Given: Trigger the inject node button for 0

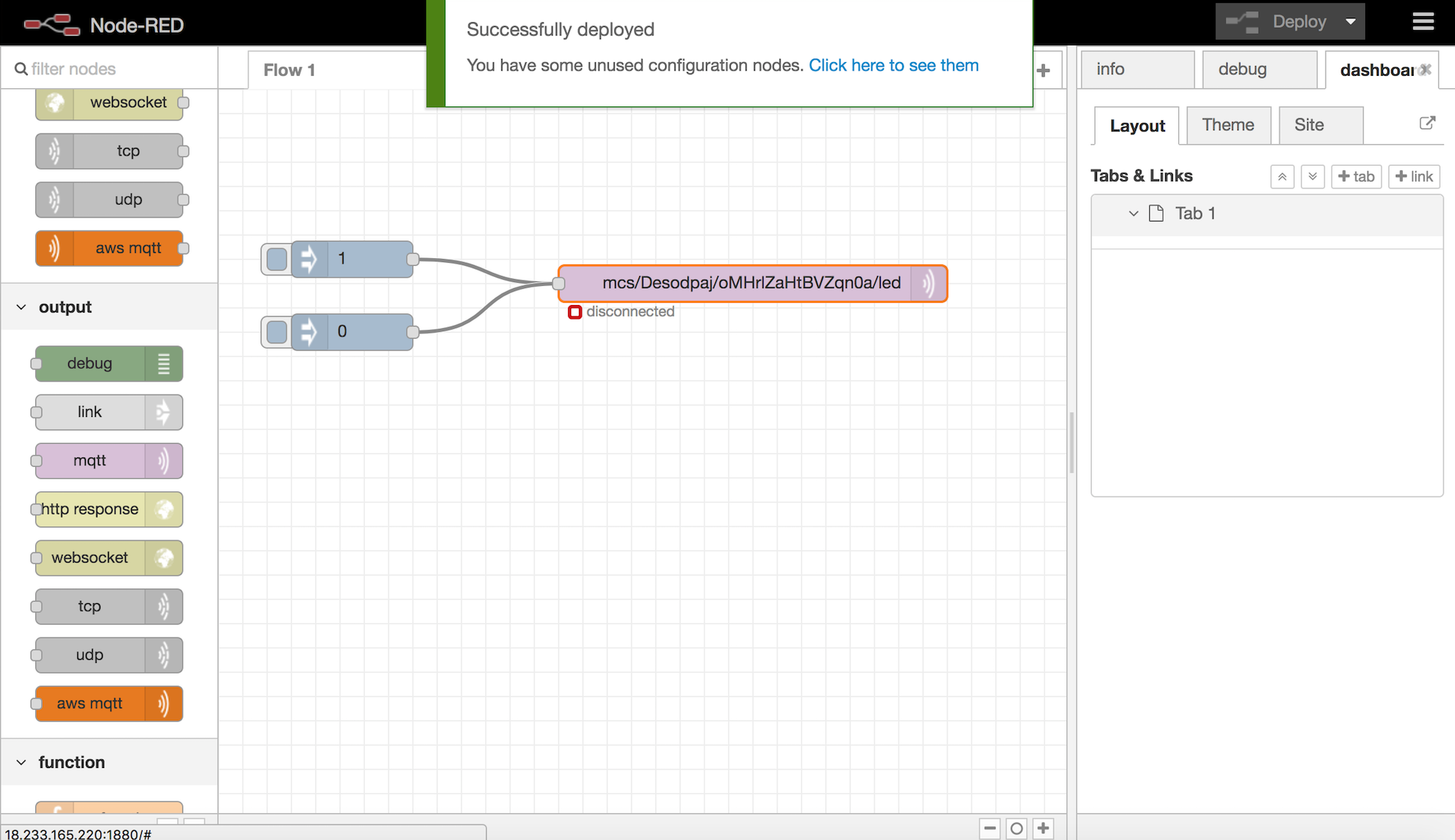Looking at the screenshot, I should point(277,332).
